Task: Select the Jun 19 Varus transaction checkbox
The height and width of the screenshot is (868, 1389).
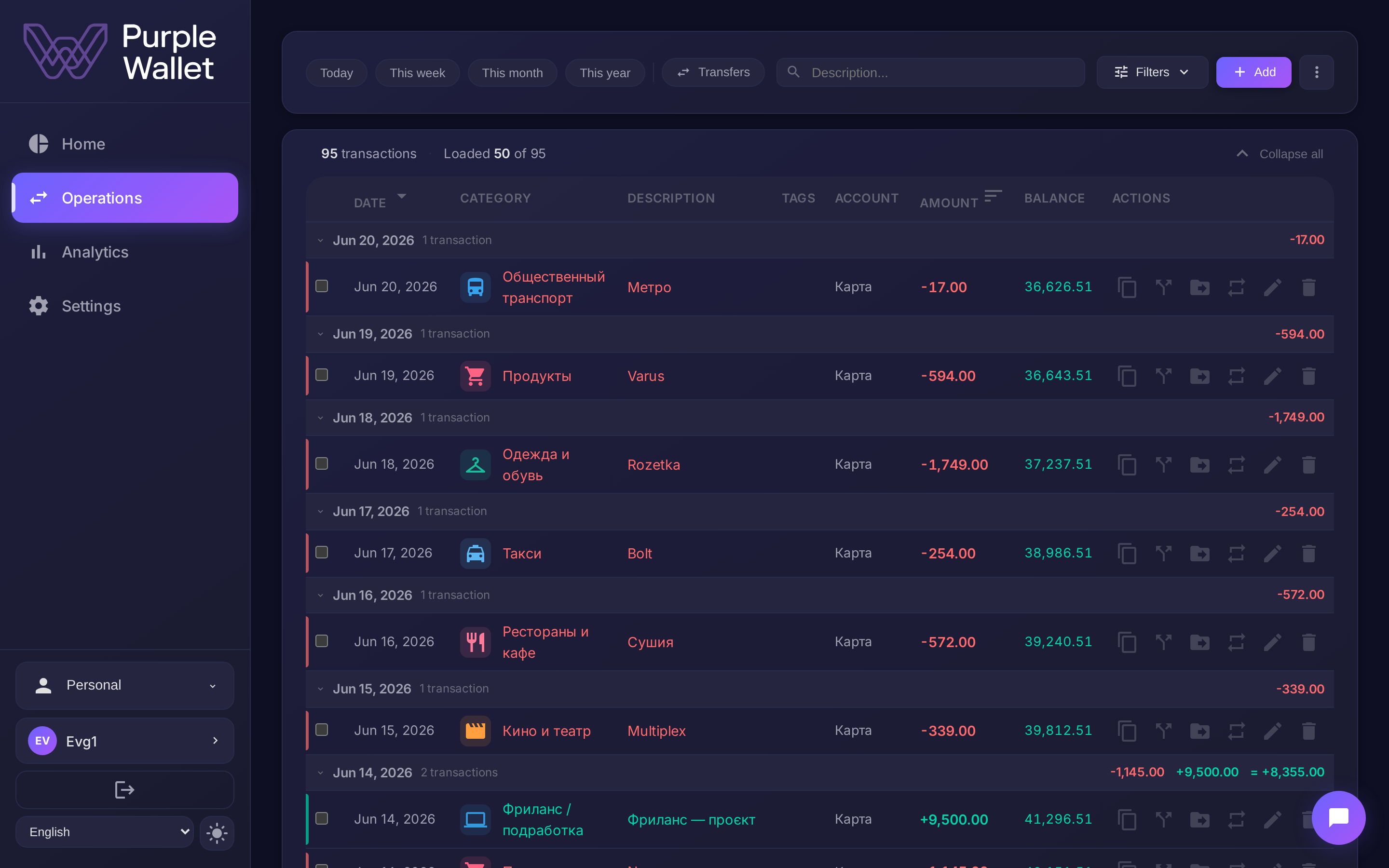Action: click(322, 375)
